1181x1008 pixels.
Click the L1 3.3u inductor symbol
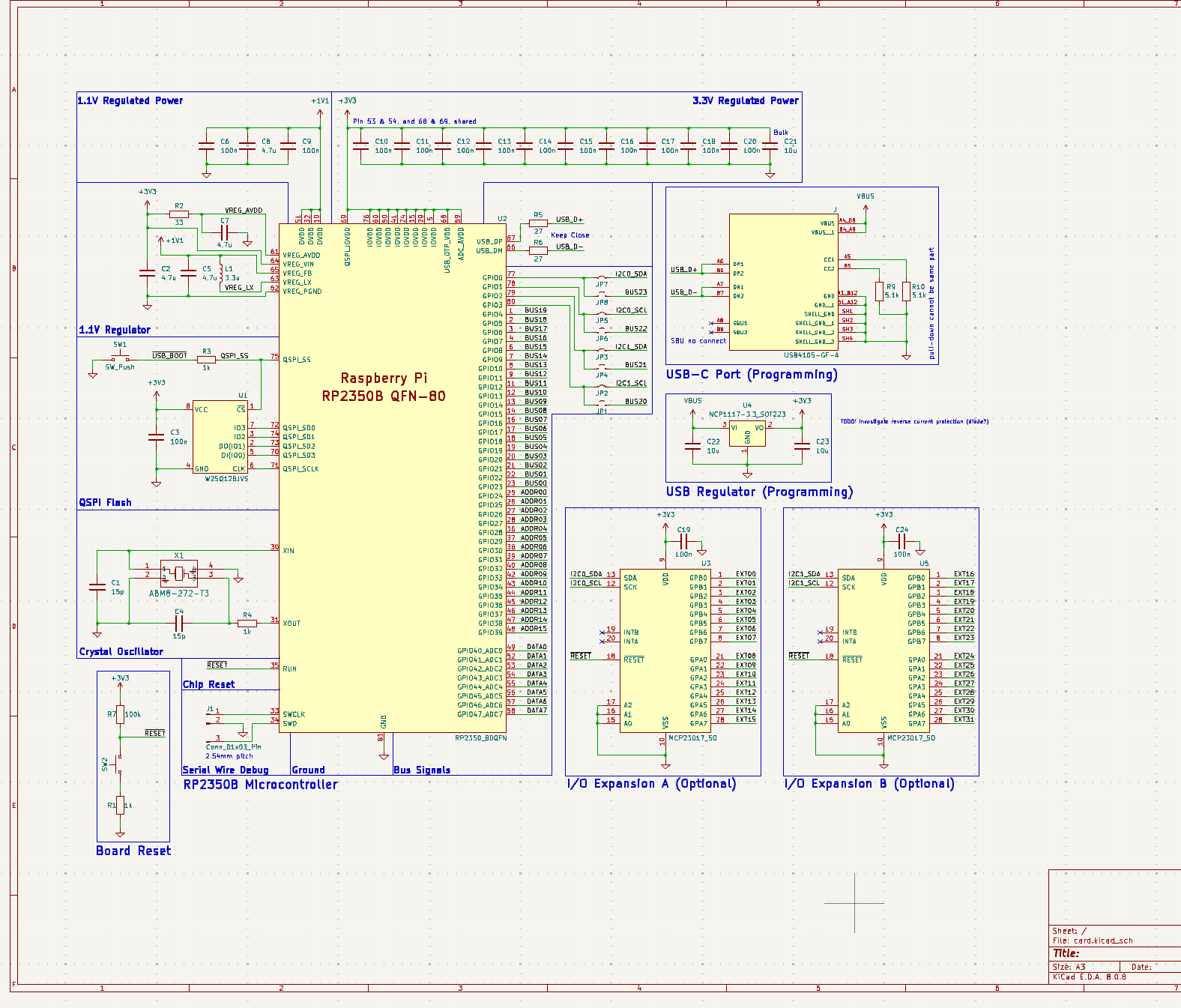[x=221, y=273]
